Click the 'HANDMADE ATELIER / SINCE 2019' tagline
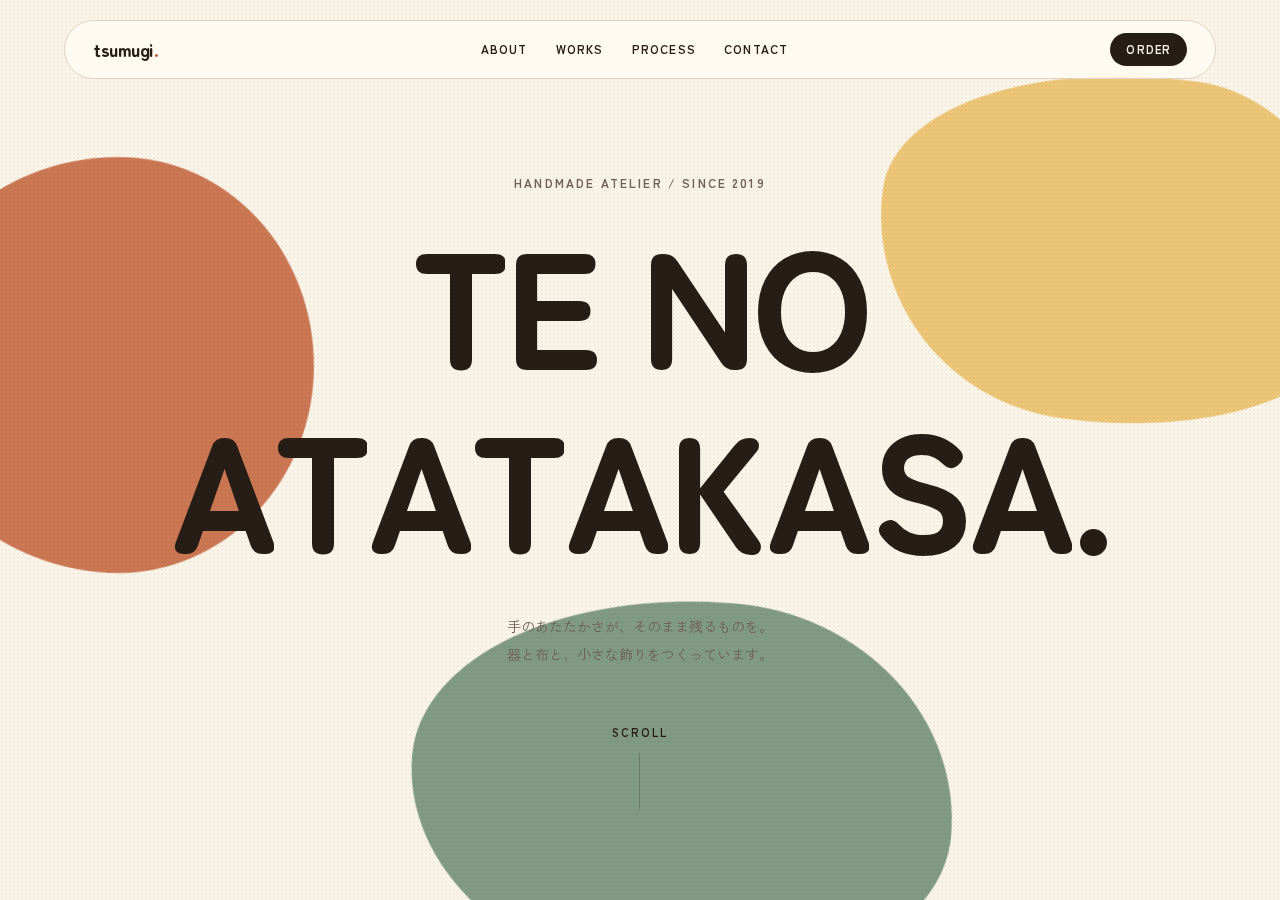 click(640, 184)
